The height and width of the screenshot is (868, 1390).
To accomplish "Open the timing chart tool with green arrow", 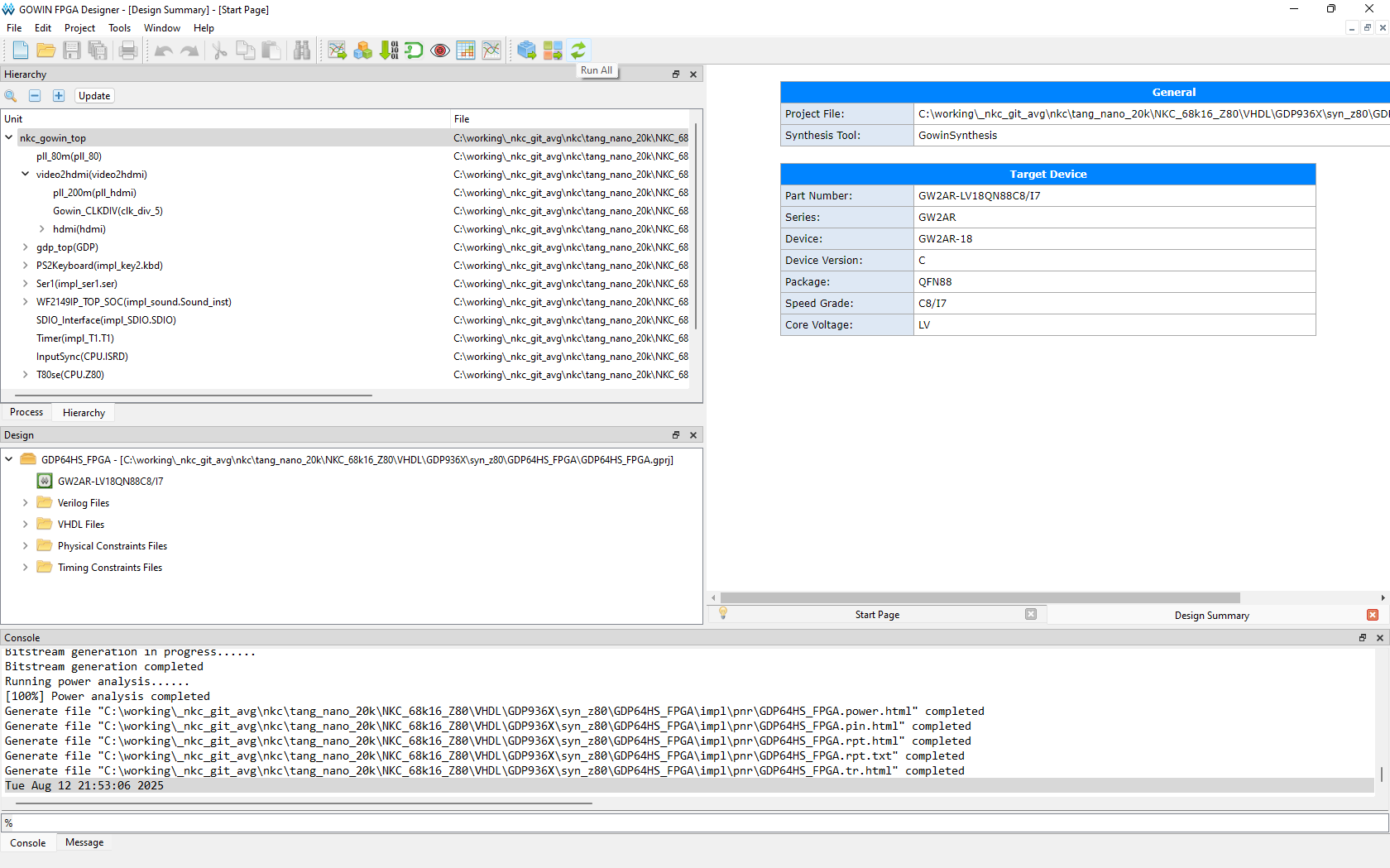I will pyautogui.click(x=337, y=50).
